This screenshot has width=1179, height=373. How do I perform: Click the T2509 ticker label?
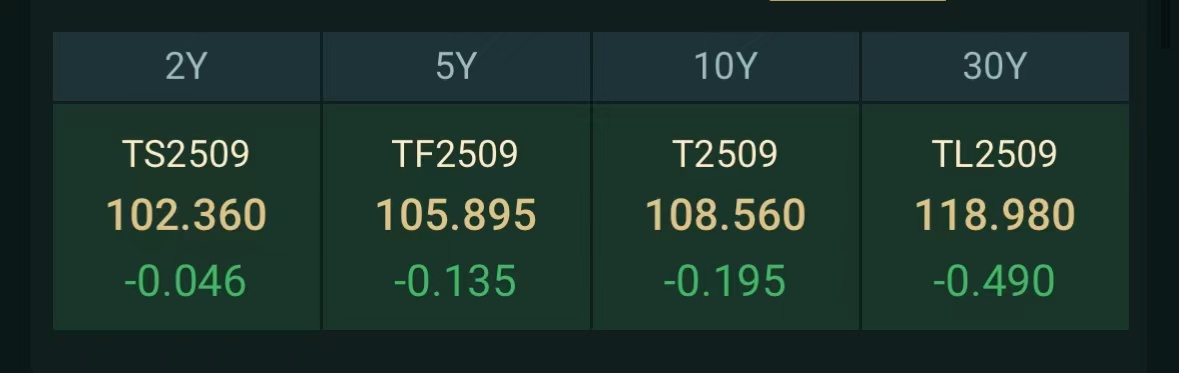tap(725, 154)
